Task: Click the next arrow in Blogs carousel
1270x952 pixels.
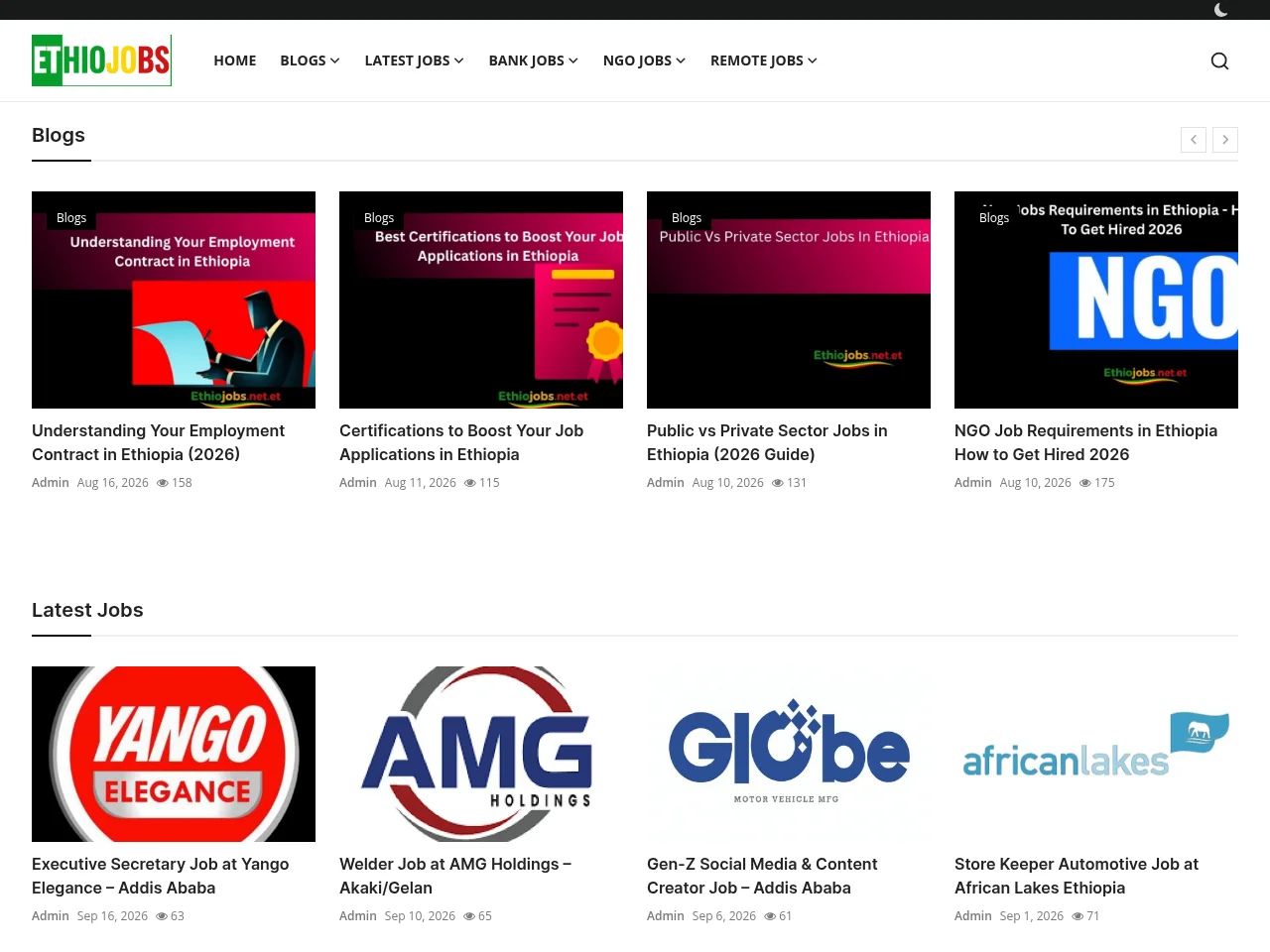Action: pos(1225,140)
